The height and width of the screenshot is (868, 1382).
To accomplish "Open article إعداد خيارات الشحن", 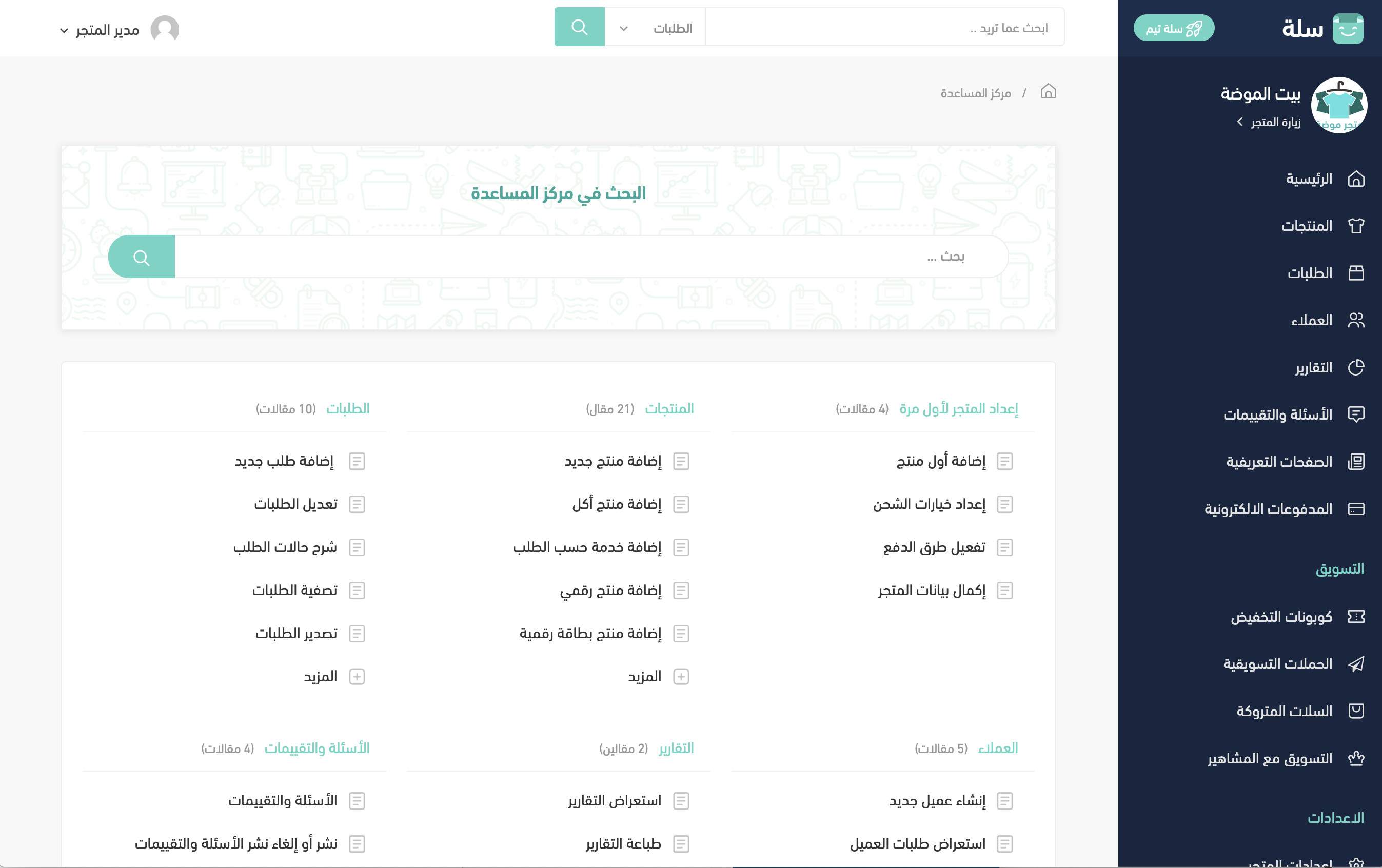I will click(930, 505).
